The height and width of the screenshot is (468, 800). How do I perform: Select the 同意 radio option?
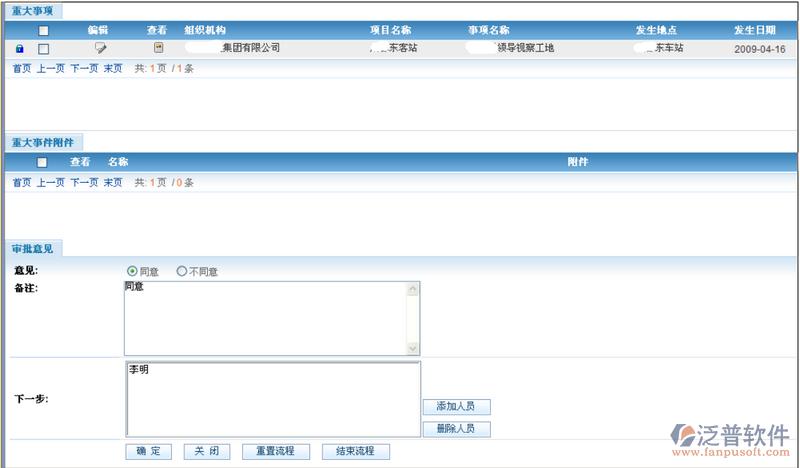(132, 271)
